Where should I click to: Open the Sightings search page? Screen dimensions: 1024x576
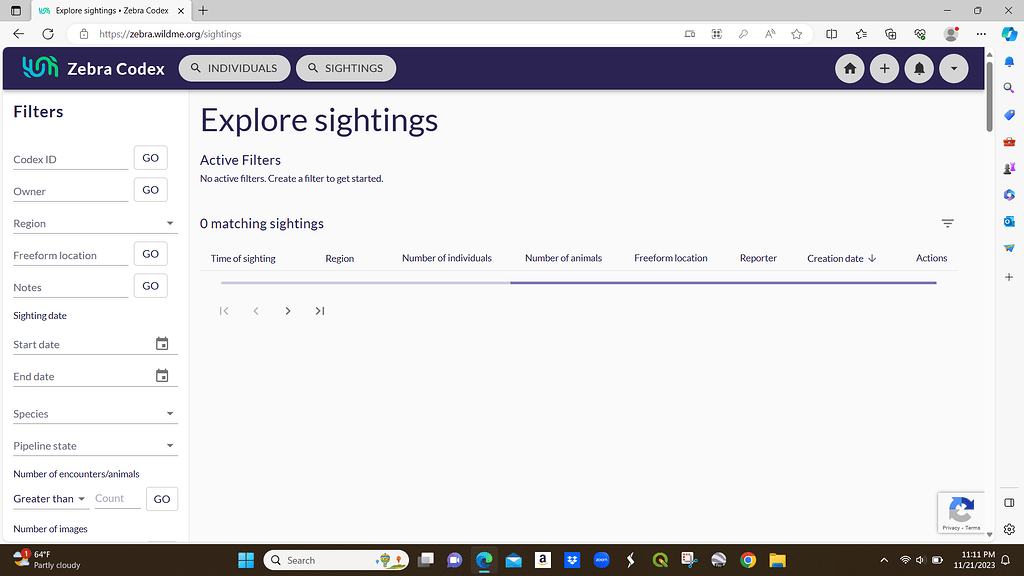click(x=346, y=68)
